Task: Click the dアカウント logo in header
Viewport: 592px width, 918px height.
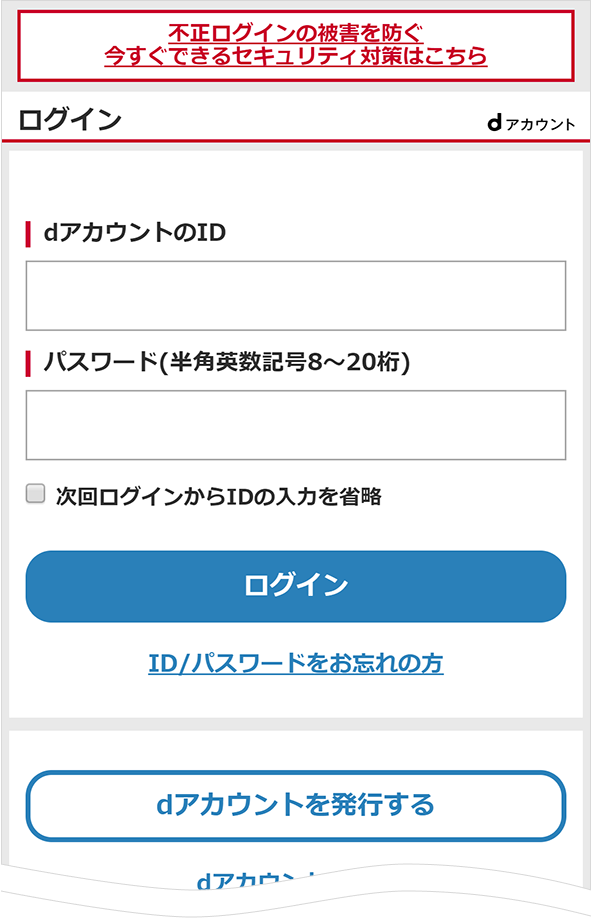Action: tap(531, 123)
